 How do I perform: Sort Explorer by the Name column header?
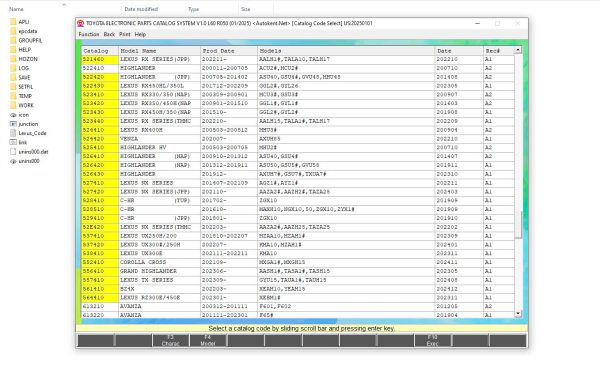[x=16, y=9]
